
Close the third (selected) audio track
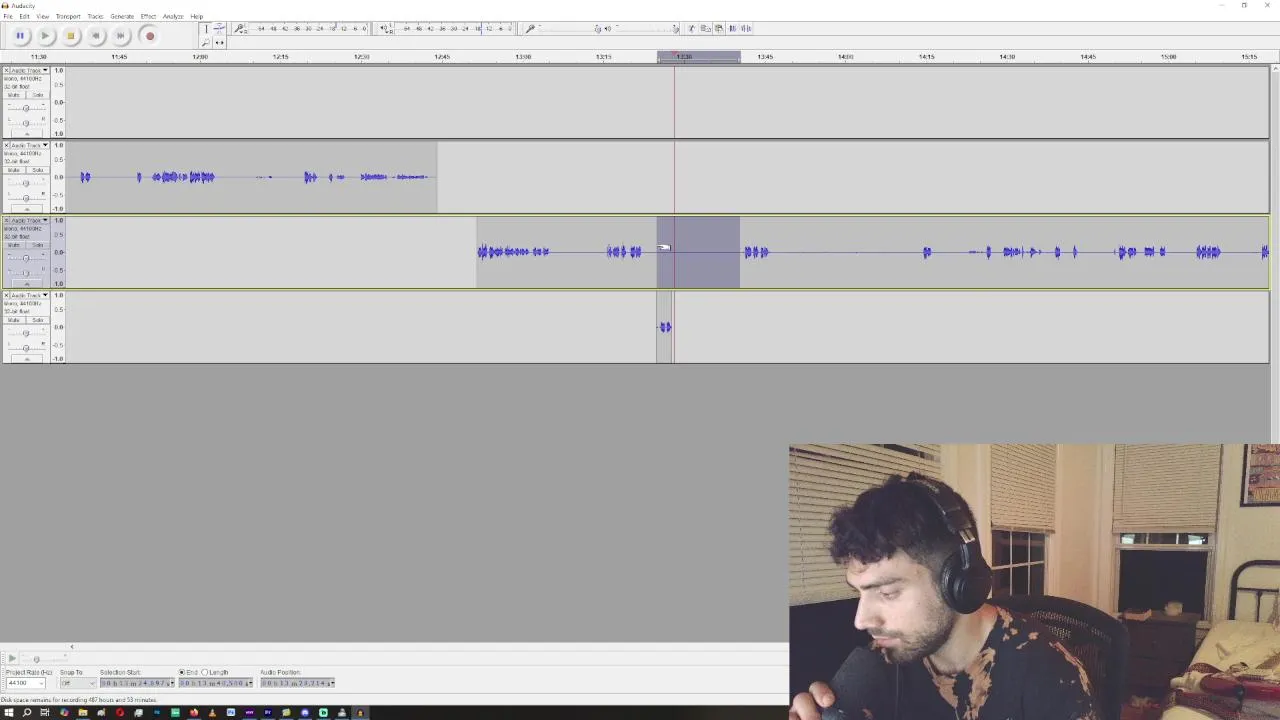[7, 220]
